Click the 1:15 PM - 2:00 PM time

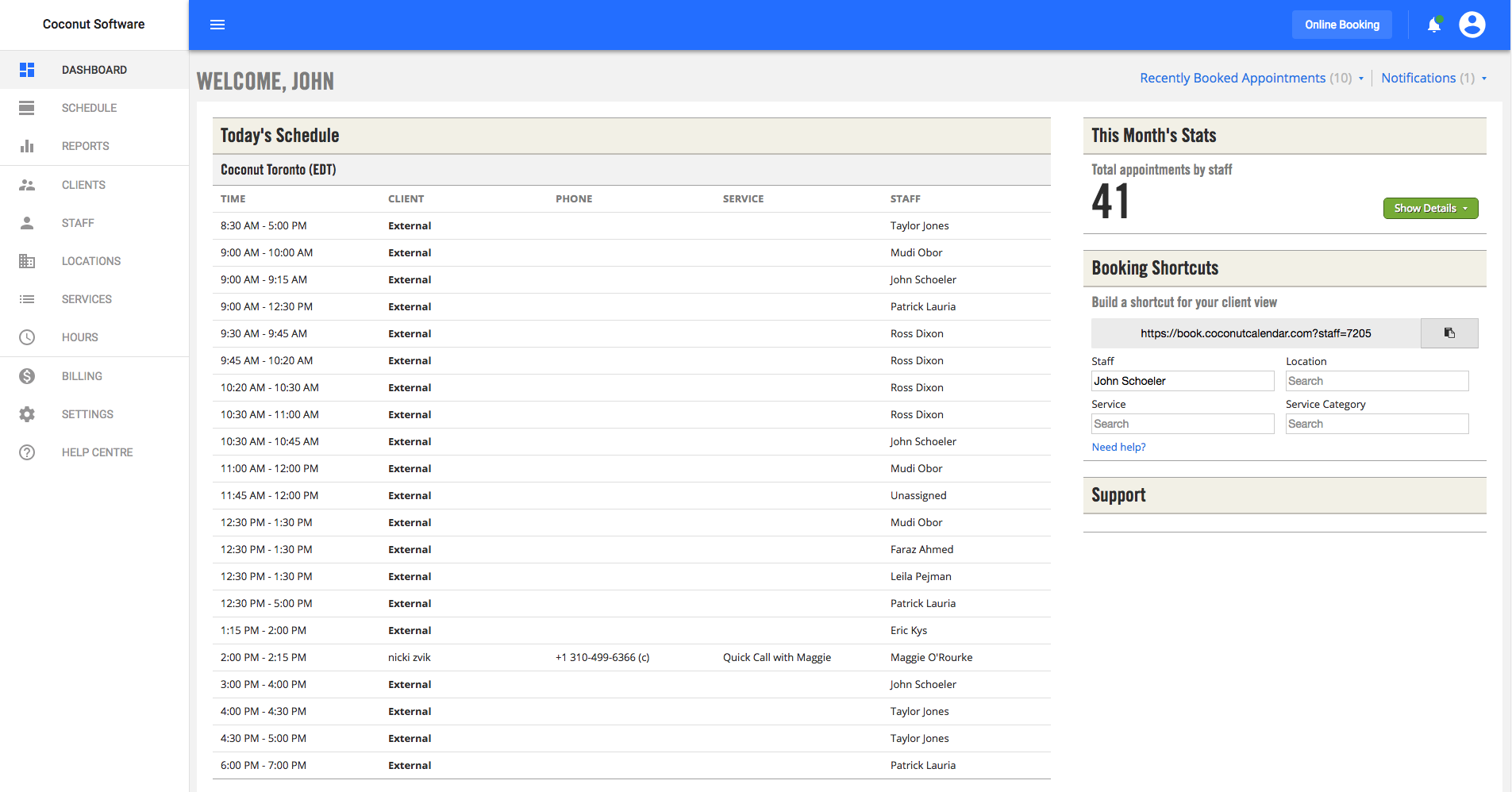click(264, 630)
